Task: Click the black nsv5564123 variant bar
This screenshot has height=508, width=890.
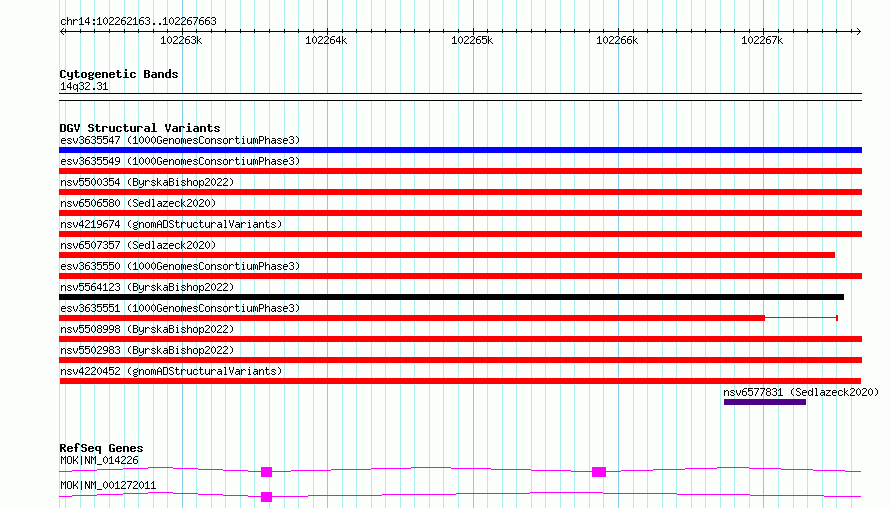Action: pos(451,297)
